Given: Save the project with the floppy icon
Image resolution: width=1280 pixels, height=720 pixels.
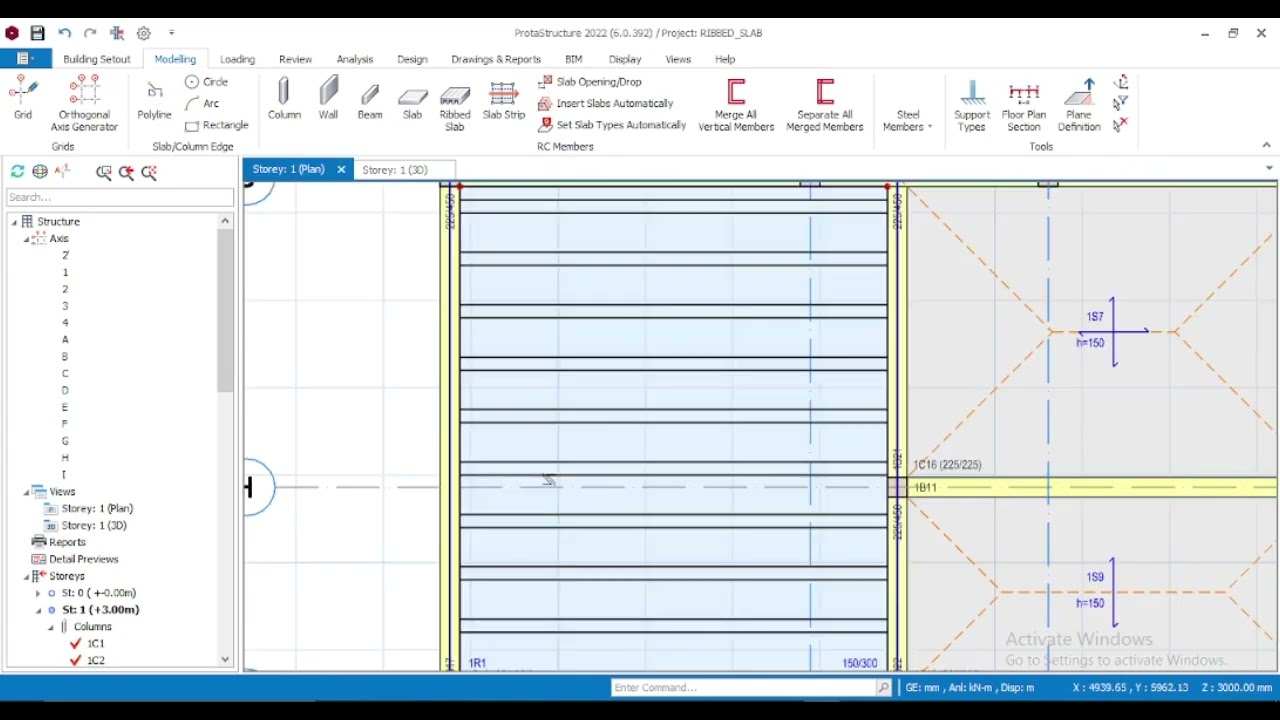Looking at the screenshot, I should click(x=37, y=33).
